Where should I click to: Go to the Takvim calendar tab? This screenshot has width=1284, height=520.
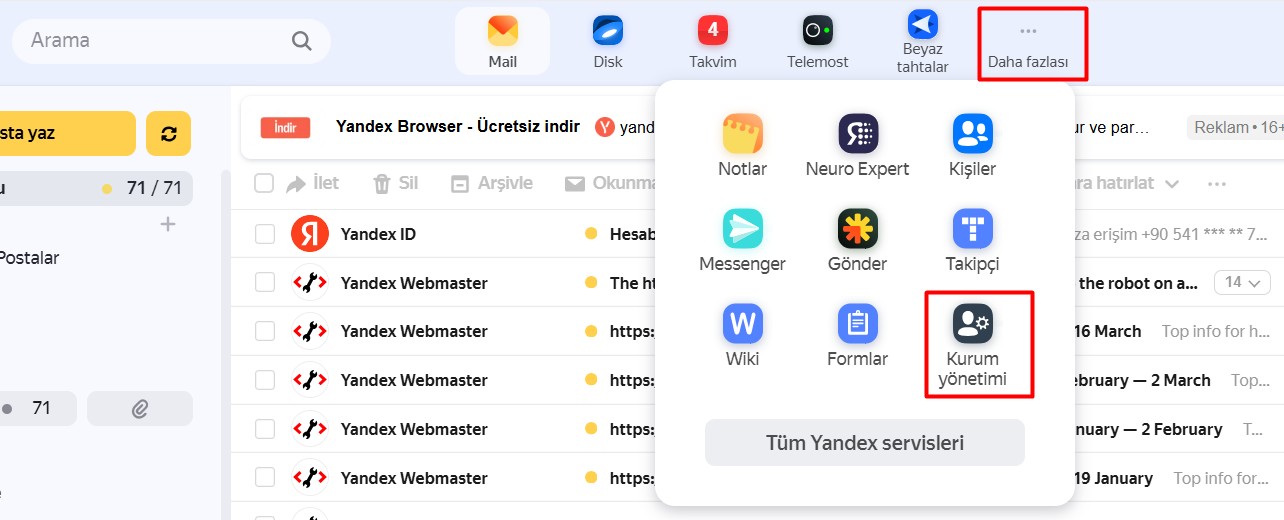(712, 42)
